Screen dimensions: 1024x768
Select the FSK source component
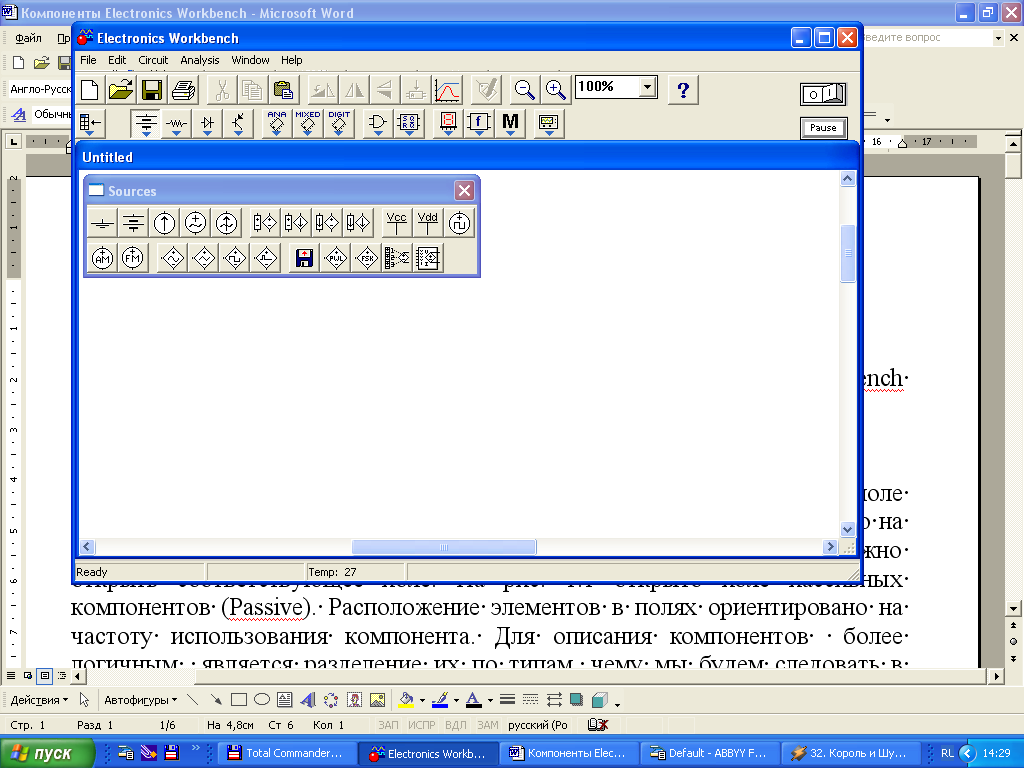click(367, 258)
